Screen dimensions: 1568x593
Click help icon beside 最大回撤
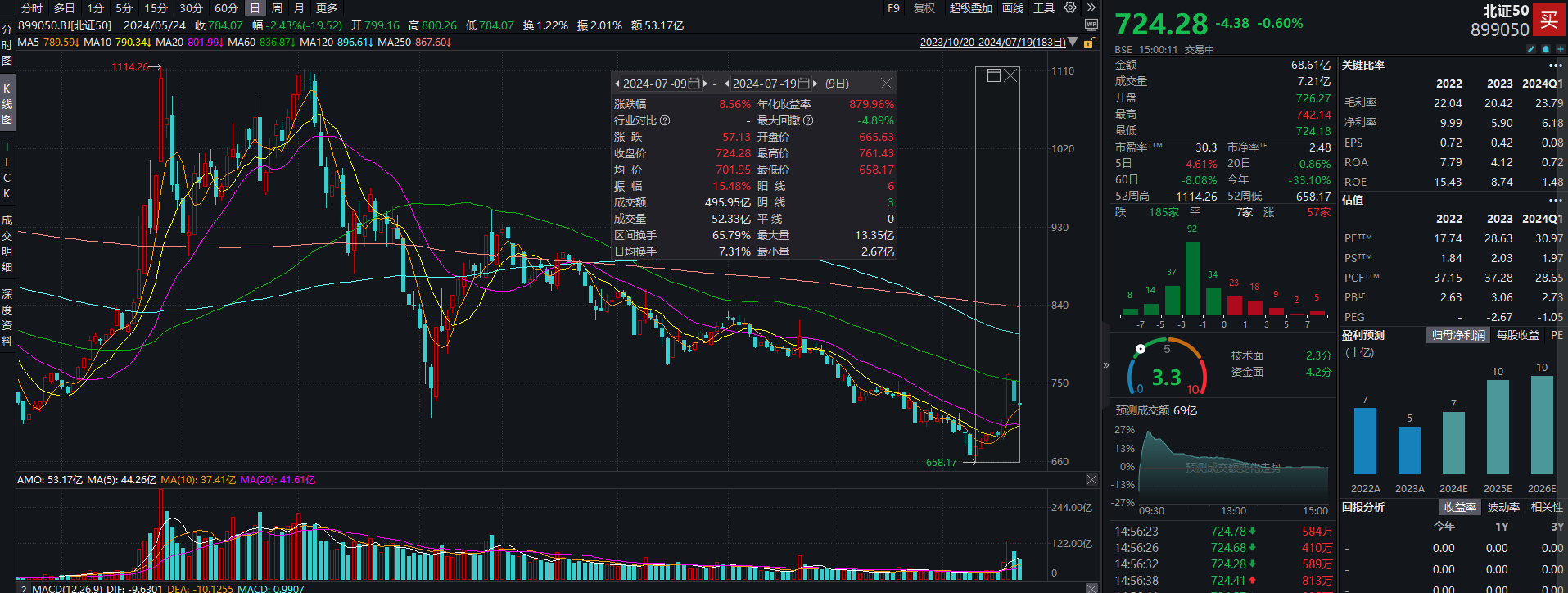coord(808,120)
